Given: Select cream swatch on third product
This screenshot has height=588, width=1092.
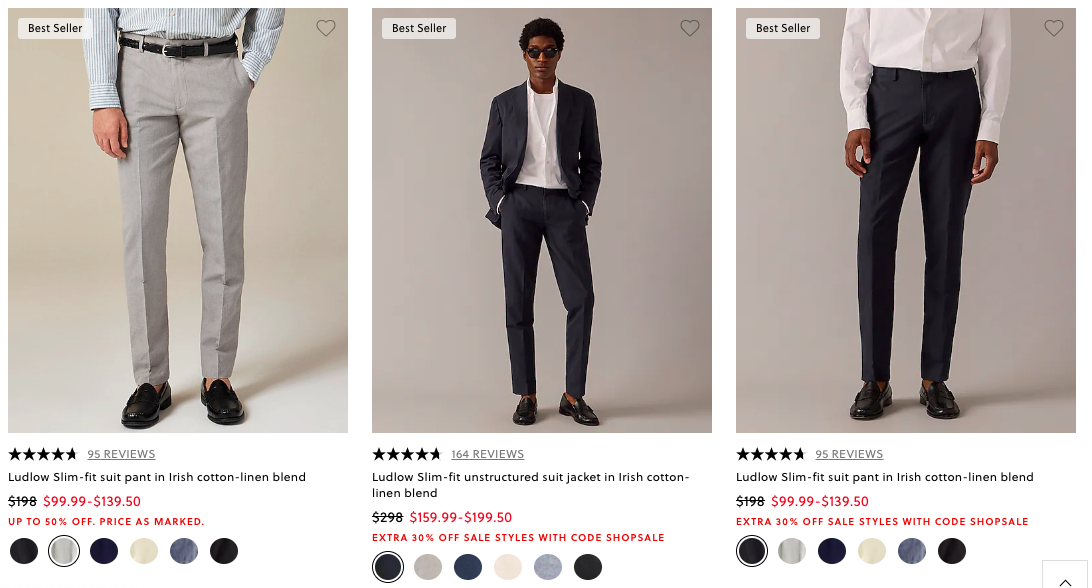Looking at the screenshot, I should point(872,551).
